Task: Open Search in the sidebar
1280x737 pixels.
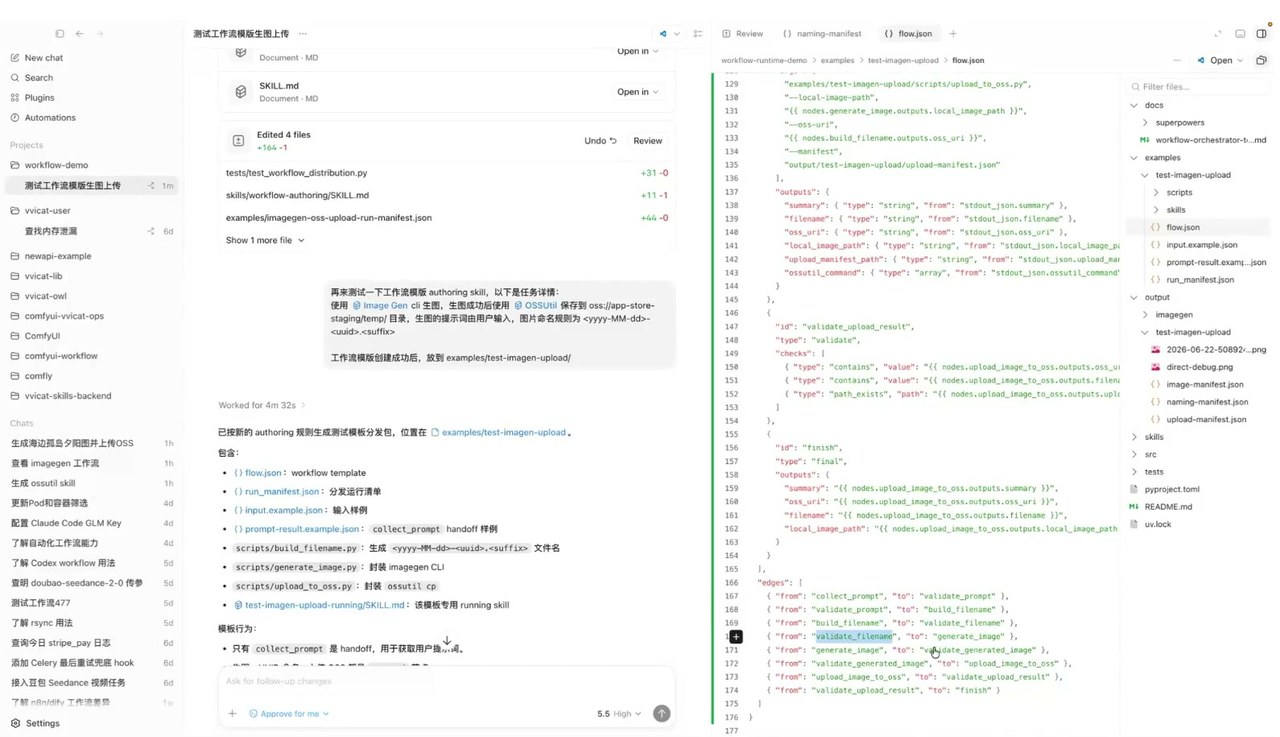Action: coord(38,78)
